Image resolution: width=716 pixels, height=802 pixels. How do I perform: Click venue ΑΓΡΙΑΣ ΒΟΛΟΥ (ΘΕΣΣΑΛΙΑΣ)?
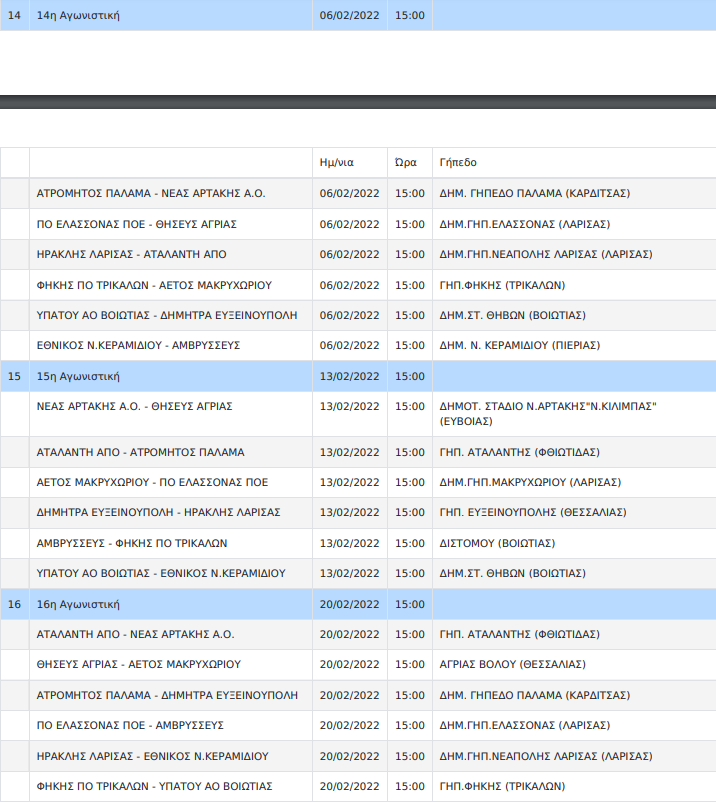[x=512, y=664]
